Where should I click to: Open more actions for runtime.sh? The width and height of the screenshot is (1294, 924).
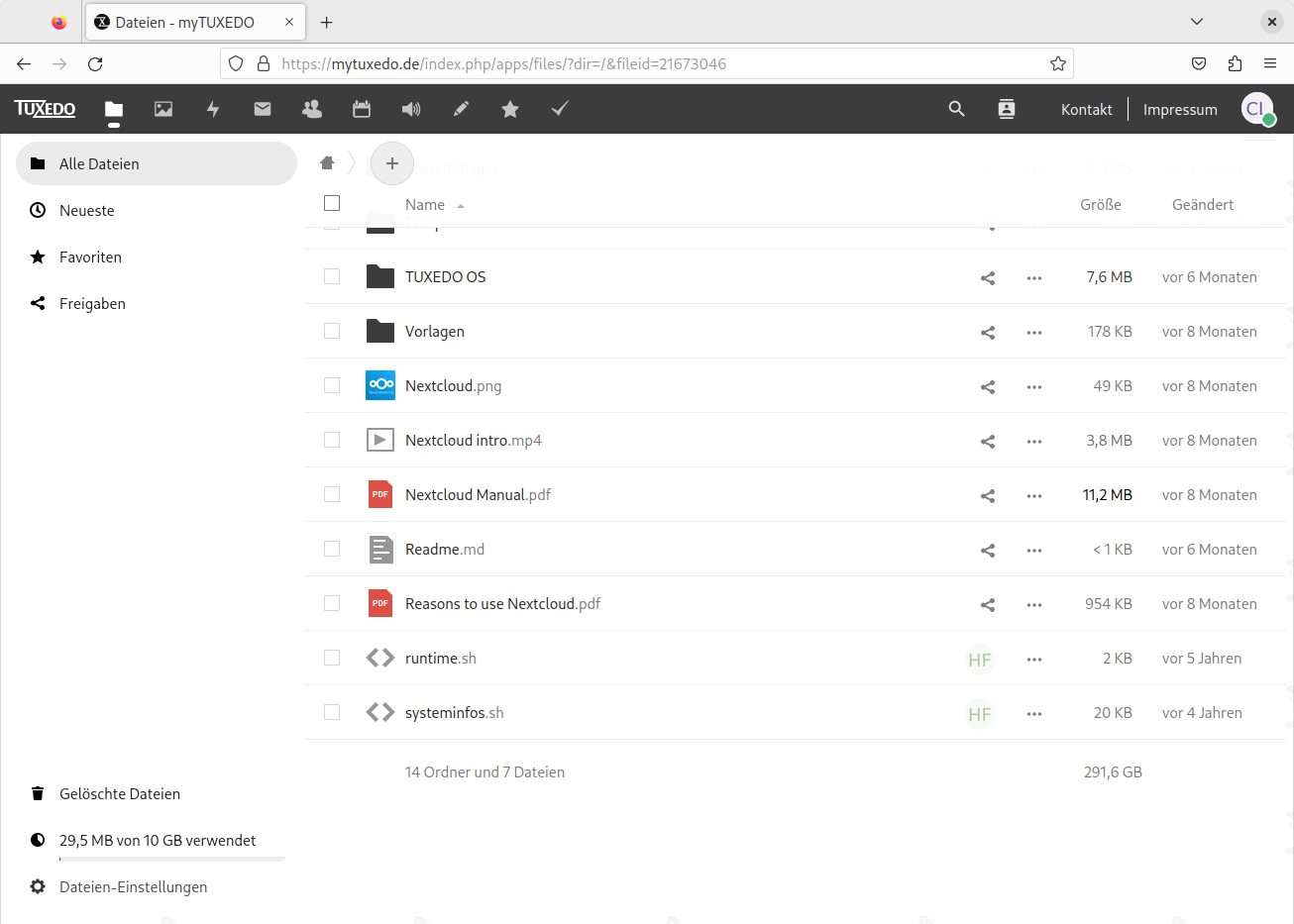(x=1034, y=660)
